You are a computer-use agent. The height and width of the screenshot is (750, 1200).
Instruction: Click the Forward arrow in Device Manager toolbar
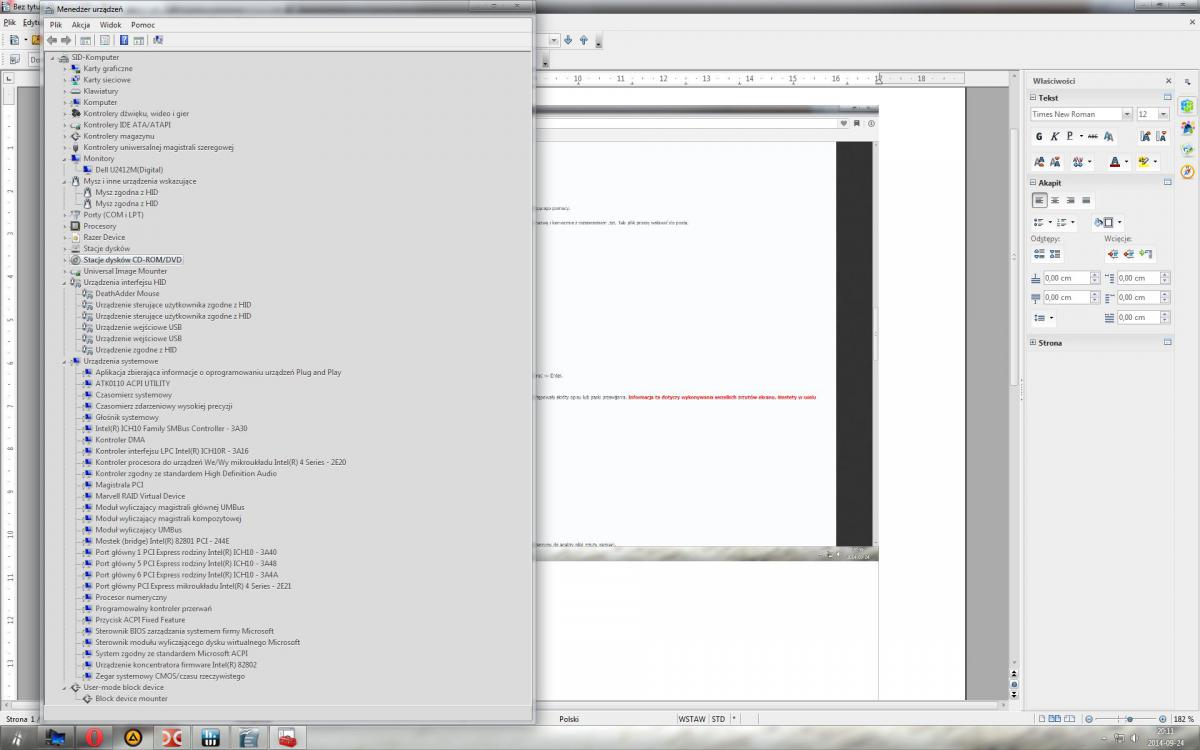click(x=66, y=40)
